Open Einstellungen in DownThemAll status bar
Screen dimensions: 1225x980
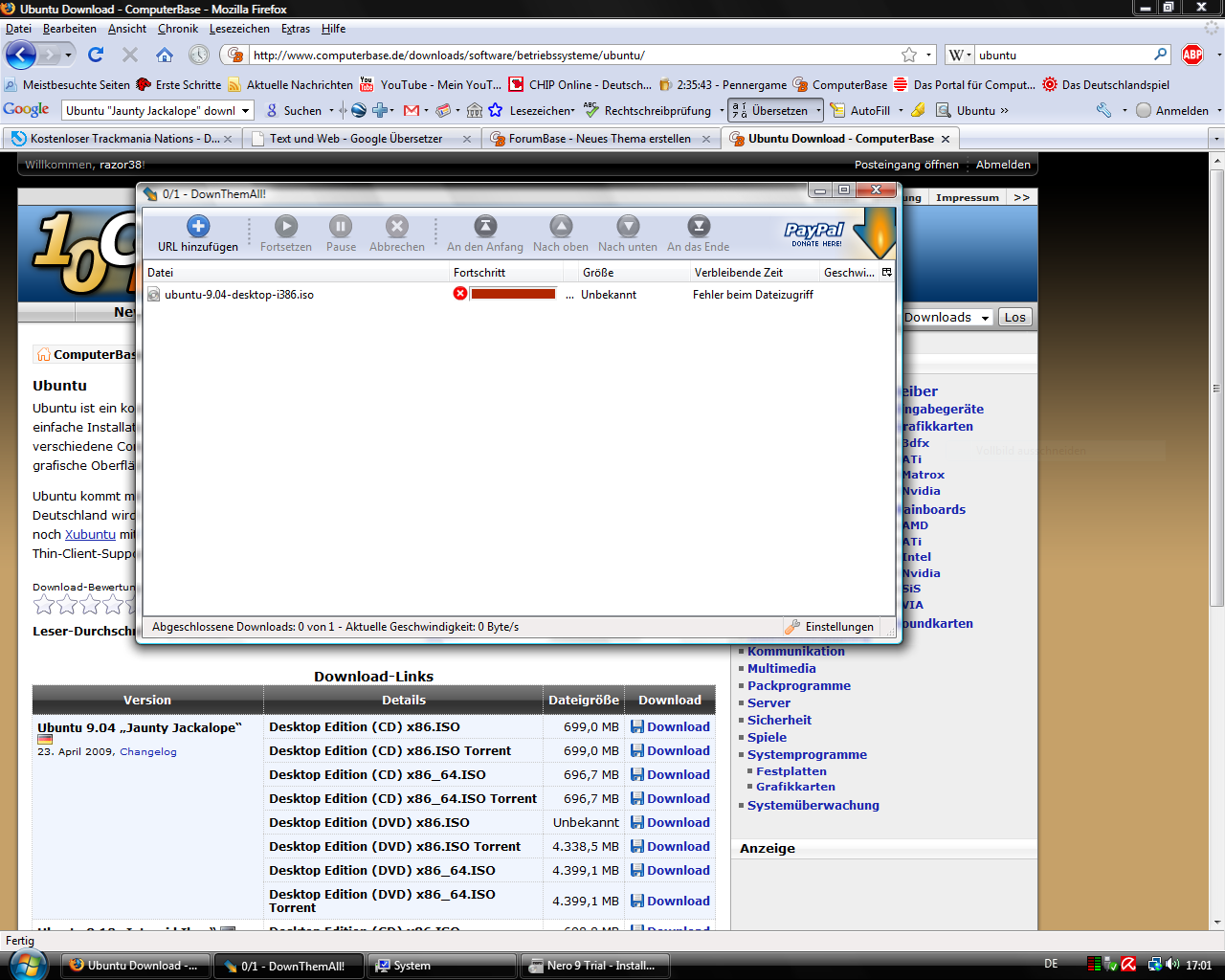tap(829, 627)
